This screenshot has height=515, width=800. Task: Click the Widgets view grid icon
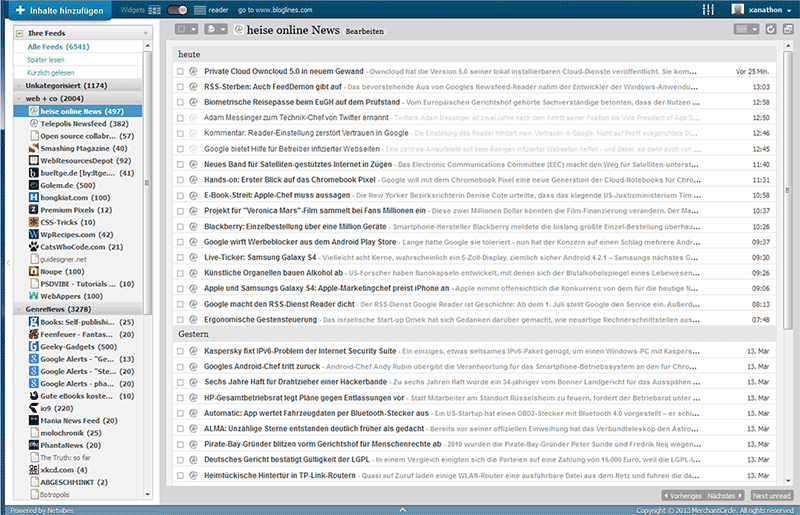155,10
